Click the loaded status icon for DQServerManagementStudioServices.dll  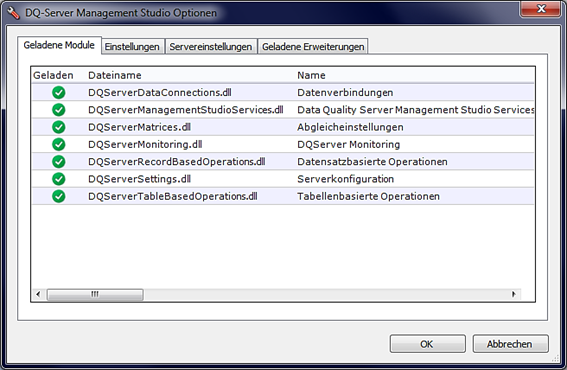tap(59, 110)
